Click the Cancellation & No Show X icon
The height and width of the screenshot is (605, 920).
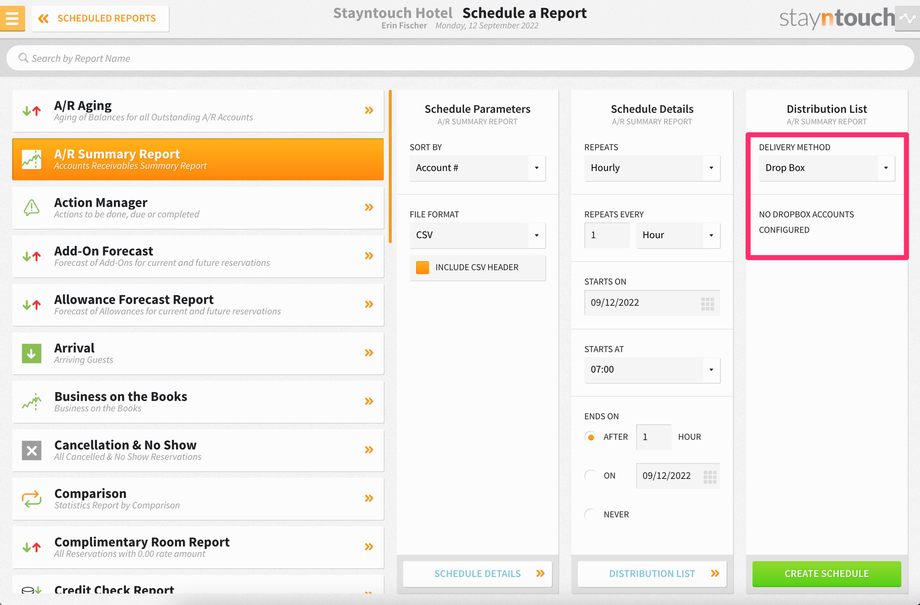tap(32, 450)
